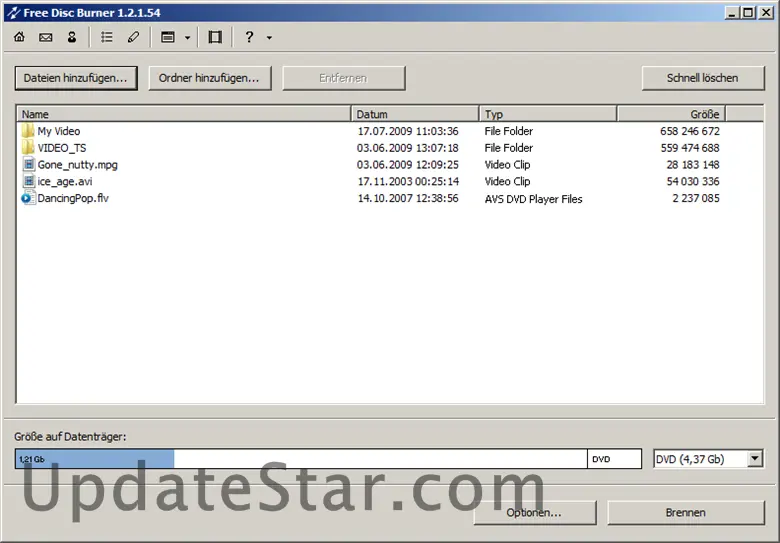
Task: Open the DVD (4,37 Gb) disc type dropdown
Action: coord(755,458)
